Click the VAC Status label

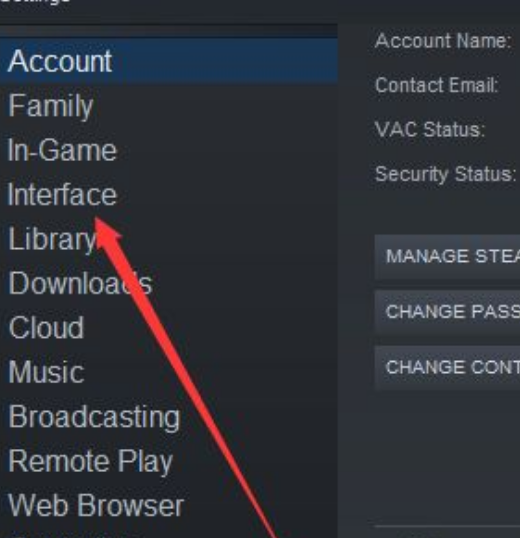[x=430, y=129]
